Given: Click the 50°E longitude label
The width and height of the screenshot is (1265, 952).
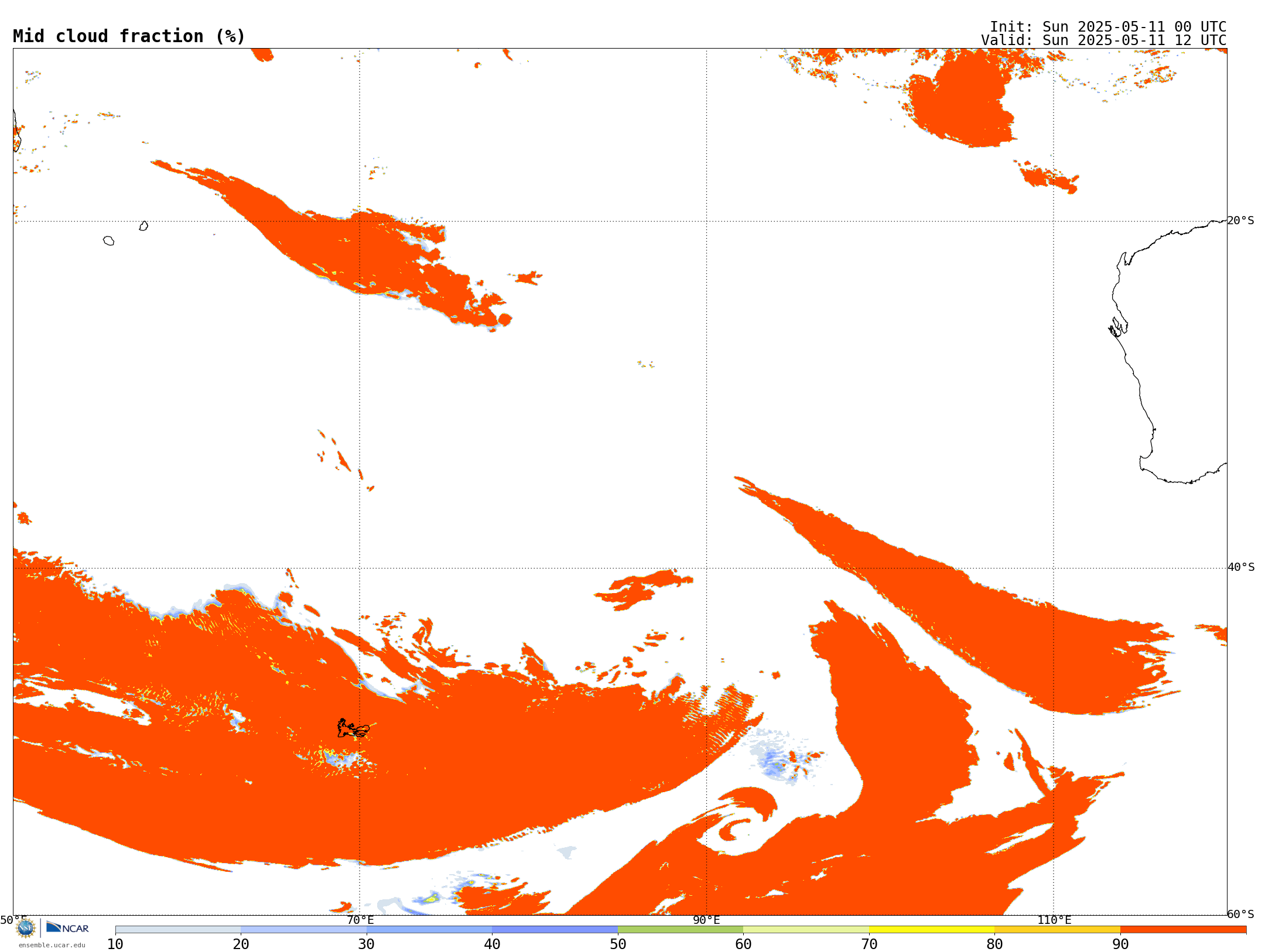Looking at the screenshot, I should (13, 920).
